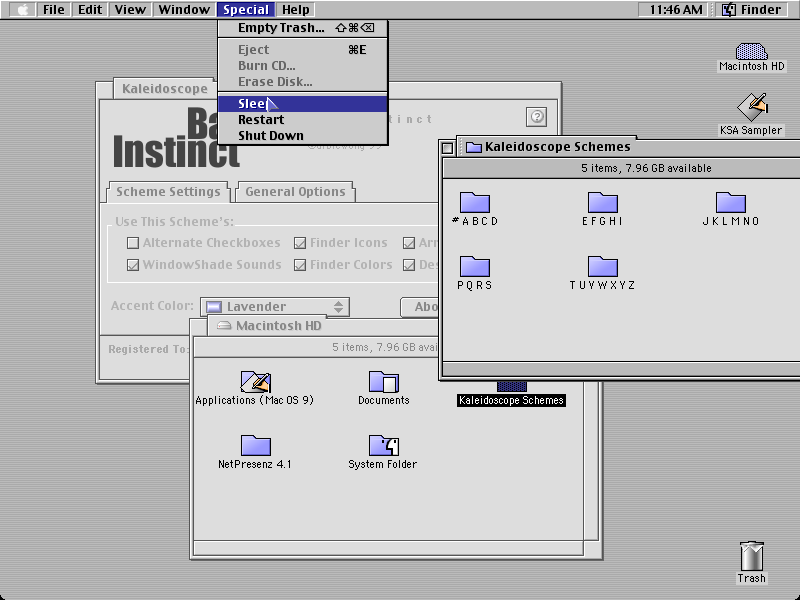
Task: Switch to the General Options tab
Action: click(x=295, y=192)
